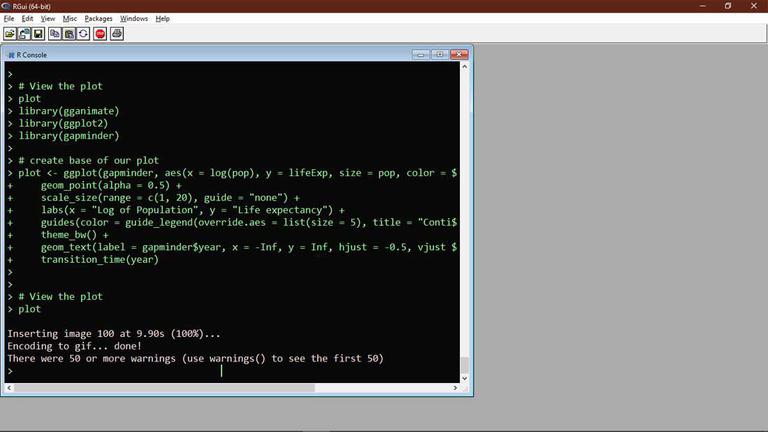The width and height of the screenshot is (768, 432).
Task: Stop current computation with red STOP icon
Action: point(100,34)
